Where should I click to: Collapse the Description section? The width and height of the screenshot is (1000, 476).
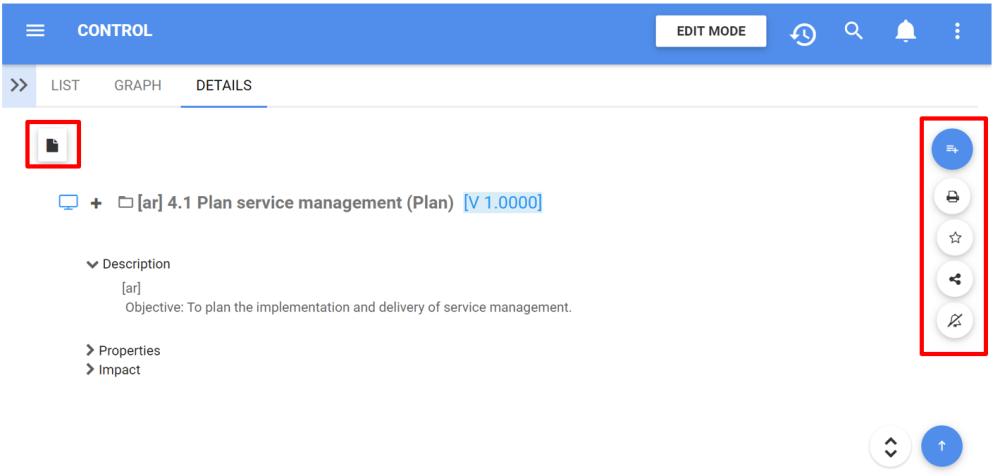93,265
